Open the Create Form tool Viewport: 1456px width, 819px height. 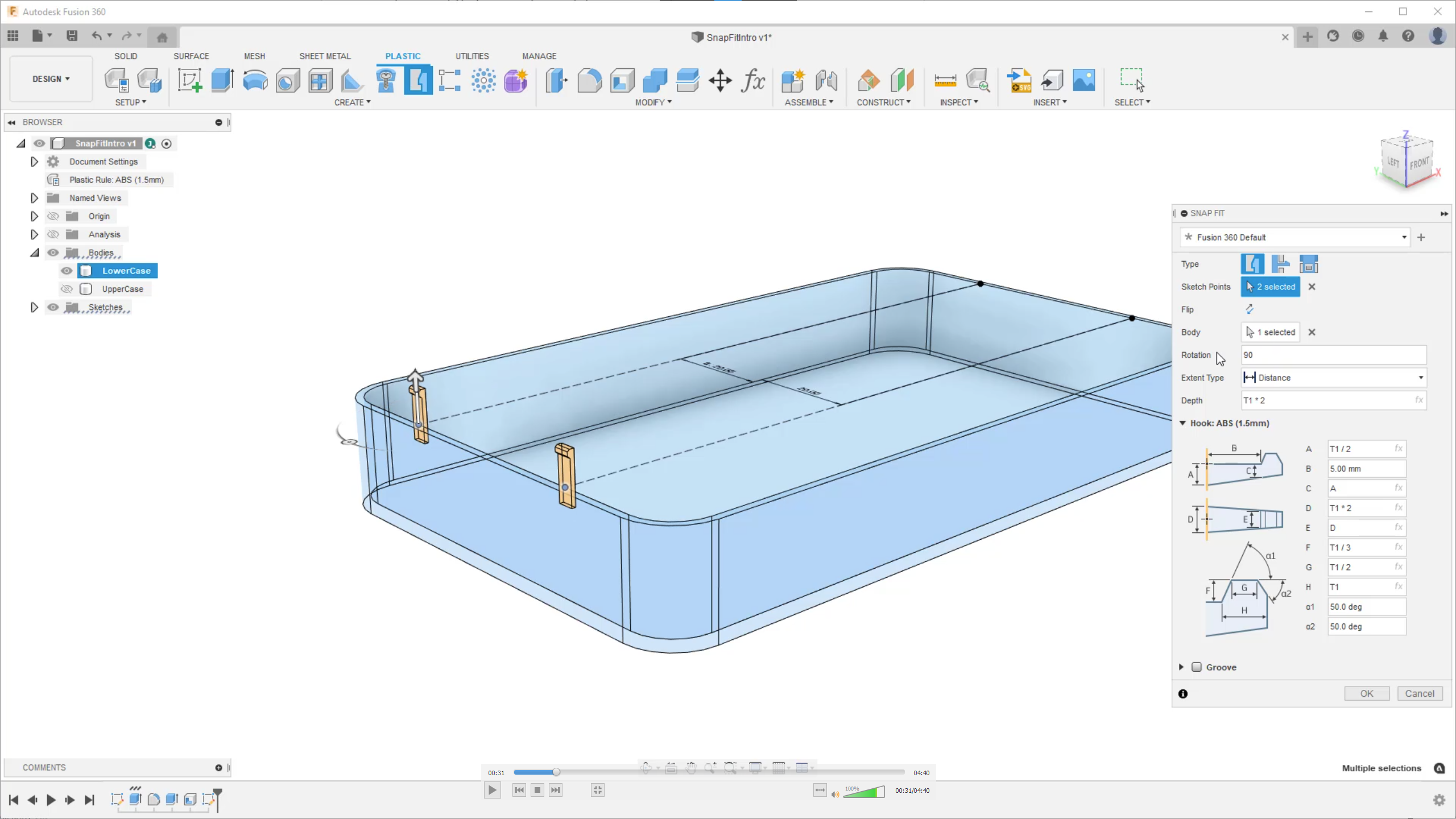pos(515,80)
